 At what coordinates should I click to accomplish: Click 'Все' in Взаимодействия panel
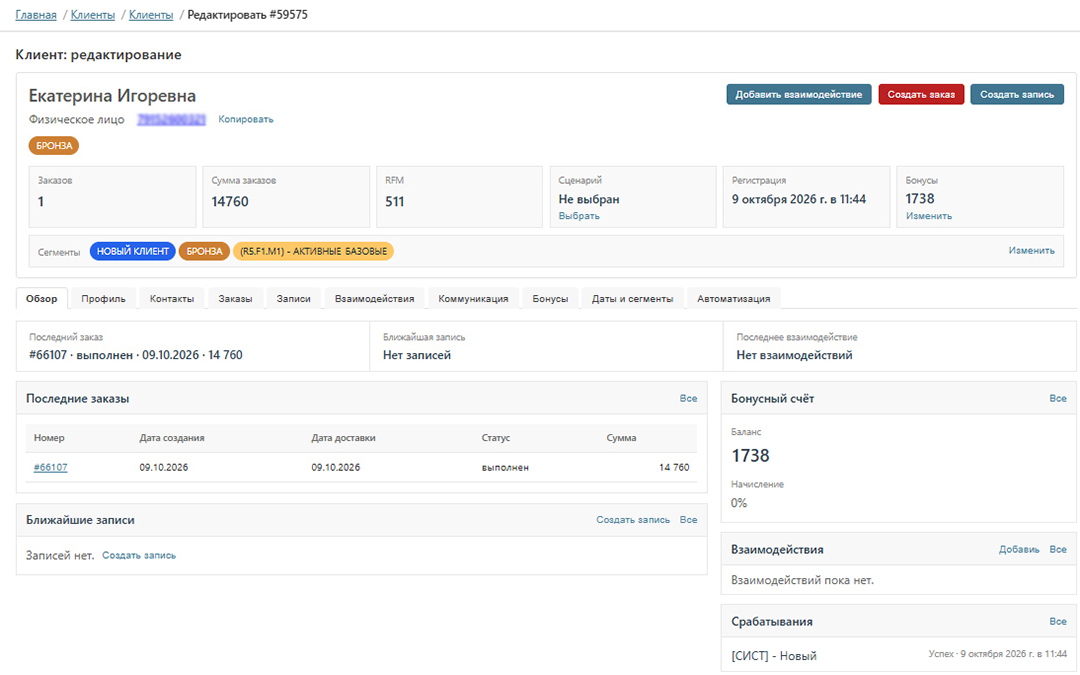pos(1057,549)
